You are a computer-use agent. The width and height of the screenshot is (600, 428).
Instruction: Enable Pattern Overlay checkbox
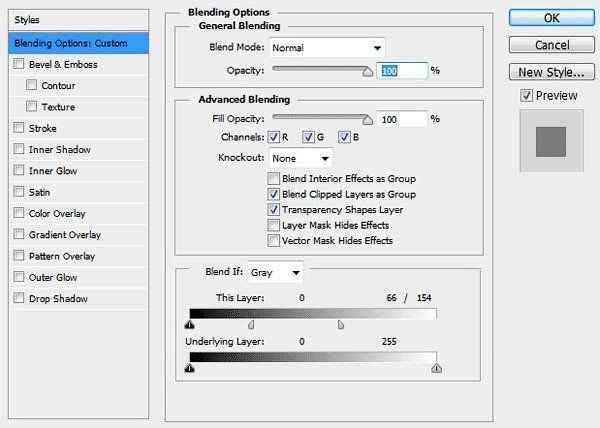tap(19, 255)
